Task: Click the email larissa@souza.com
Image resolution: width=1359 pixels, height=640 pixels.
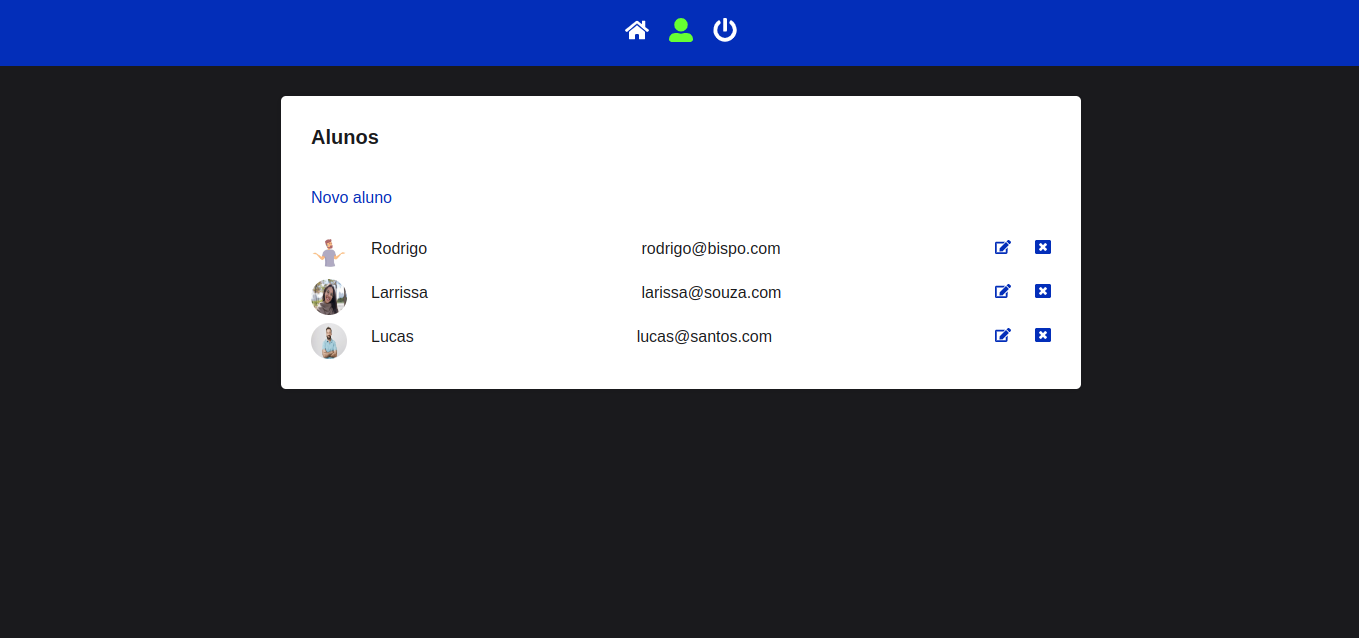Action: (711, 293)
